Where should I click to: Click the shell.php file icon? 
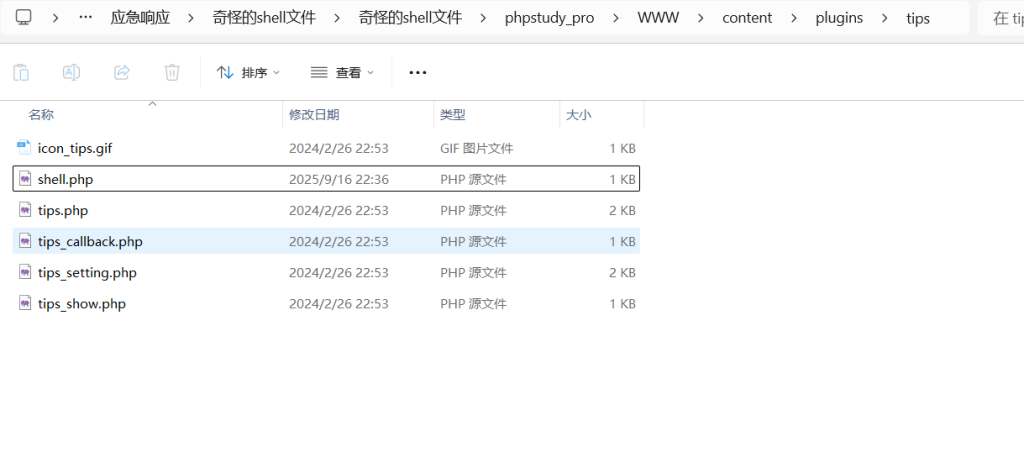tap(25, 179)
